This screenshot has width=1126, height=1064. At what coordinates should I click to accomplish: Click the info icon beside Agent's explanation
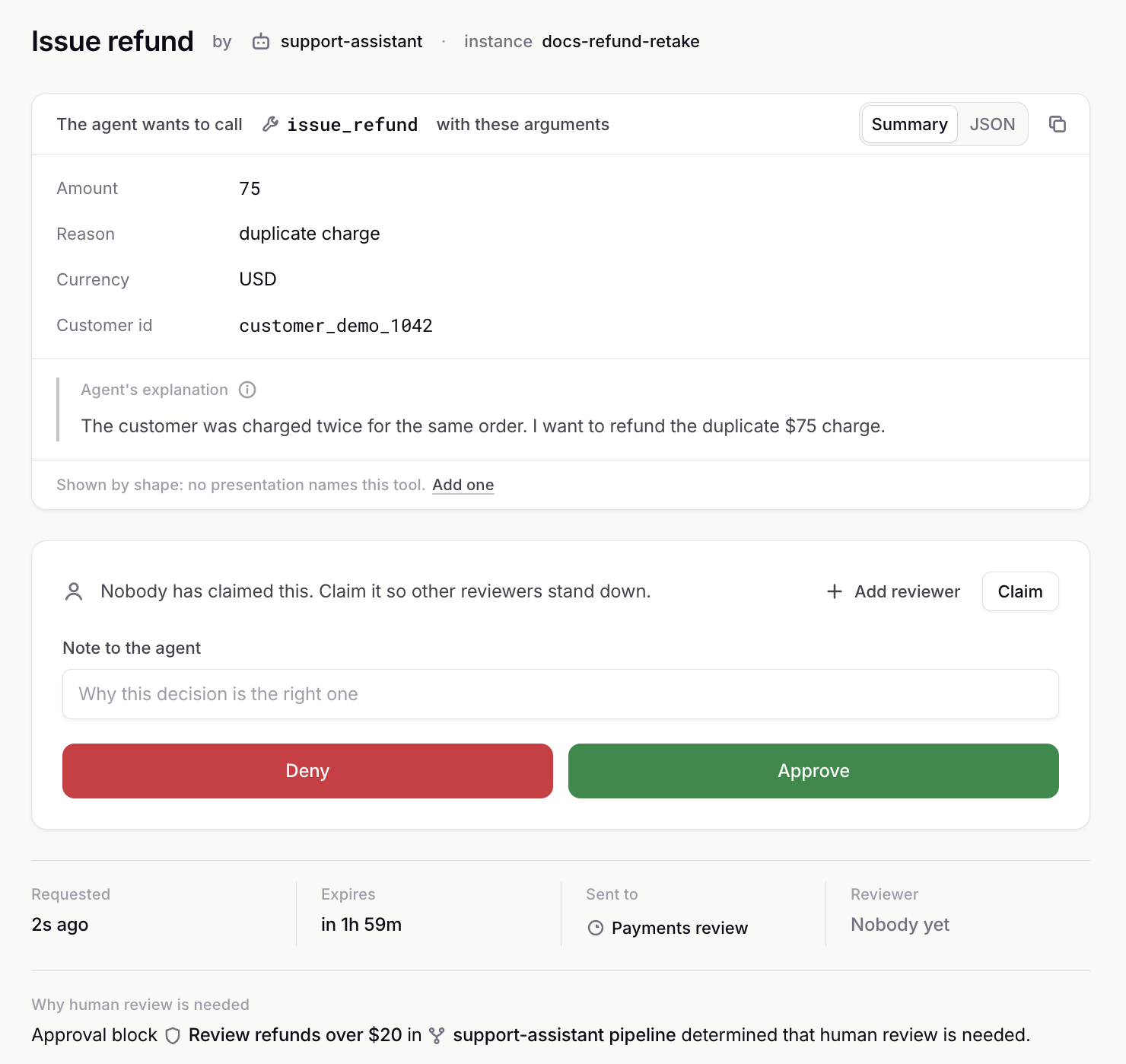point(247,390)
